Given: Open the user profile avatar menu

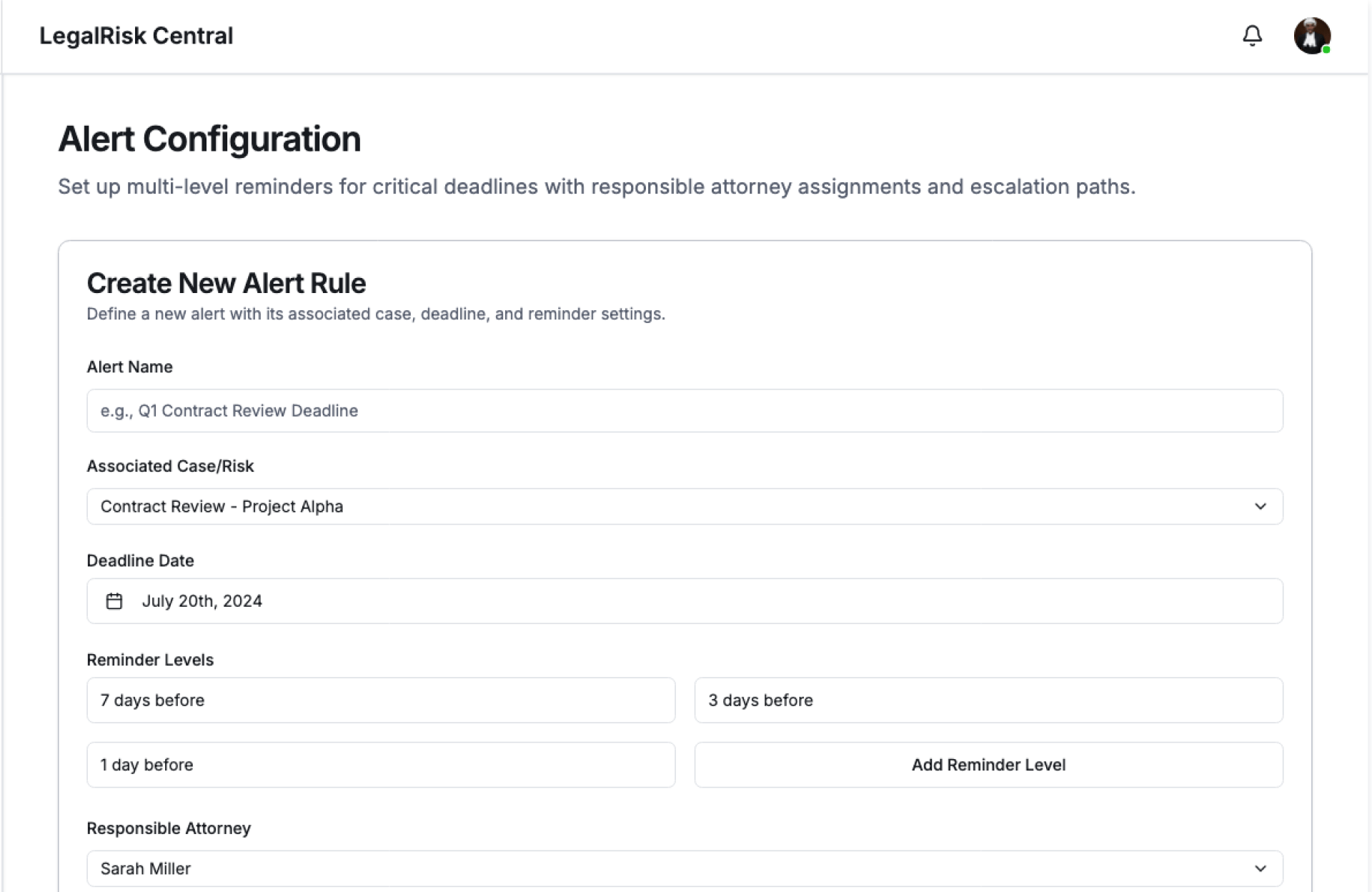Looking at the screenshot, I should click(1311, 36).
